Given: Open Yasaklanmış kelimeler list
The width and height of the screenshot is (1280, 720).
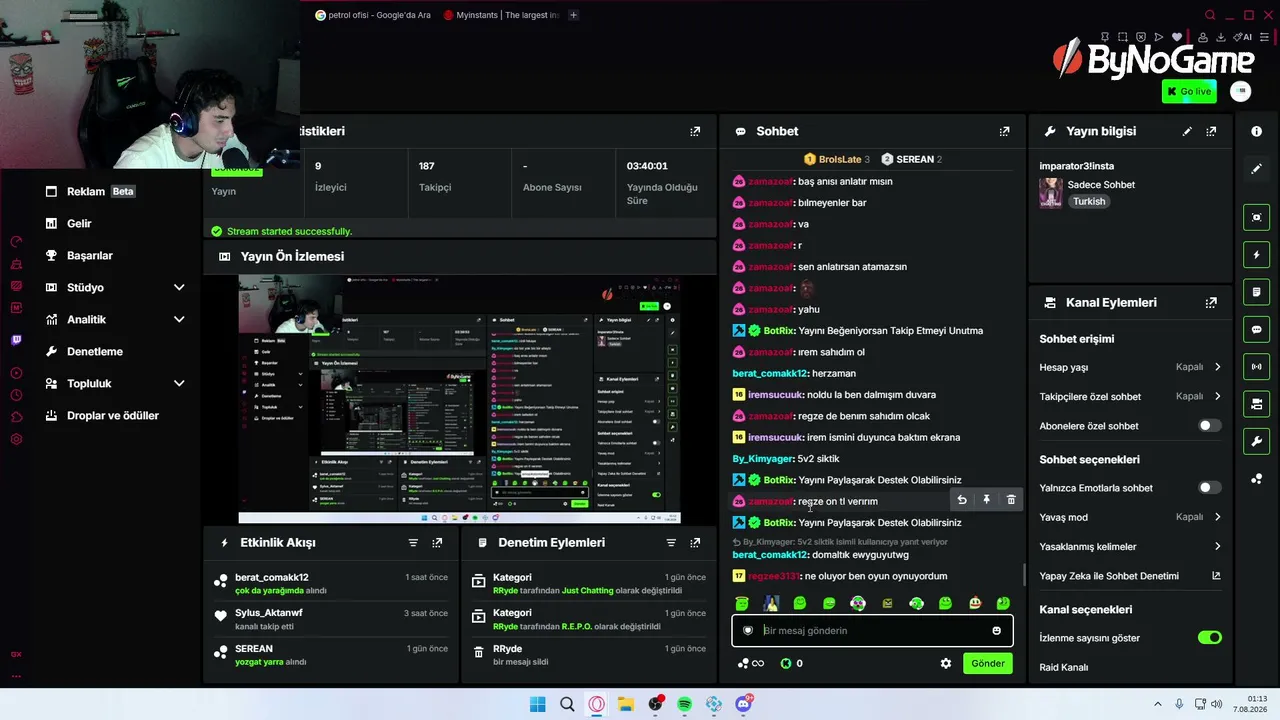Looking at the screenshot, I should pyautogui.click(x=1130, y=546).
